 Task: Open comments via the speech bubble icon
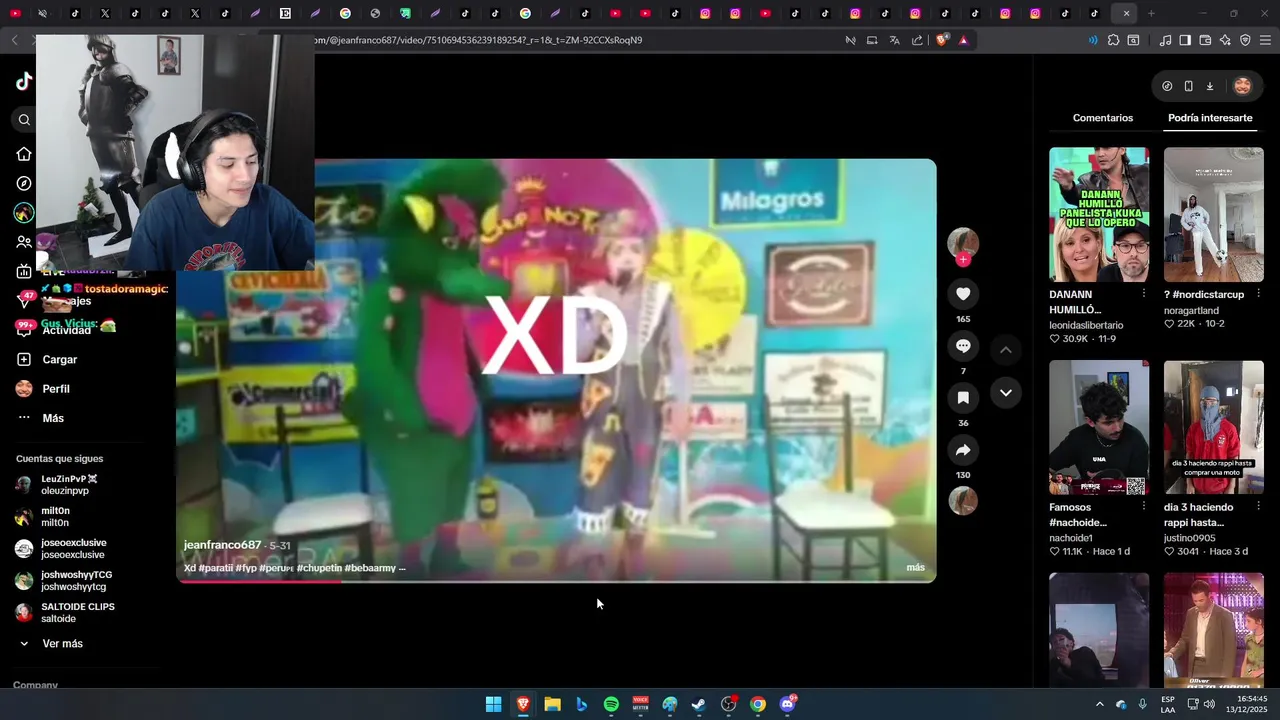(963, 346)
